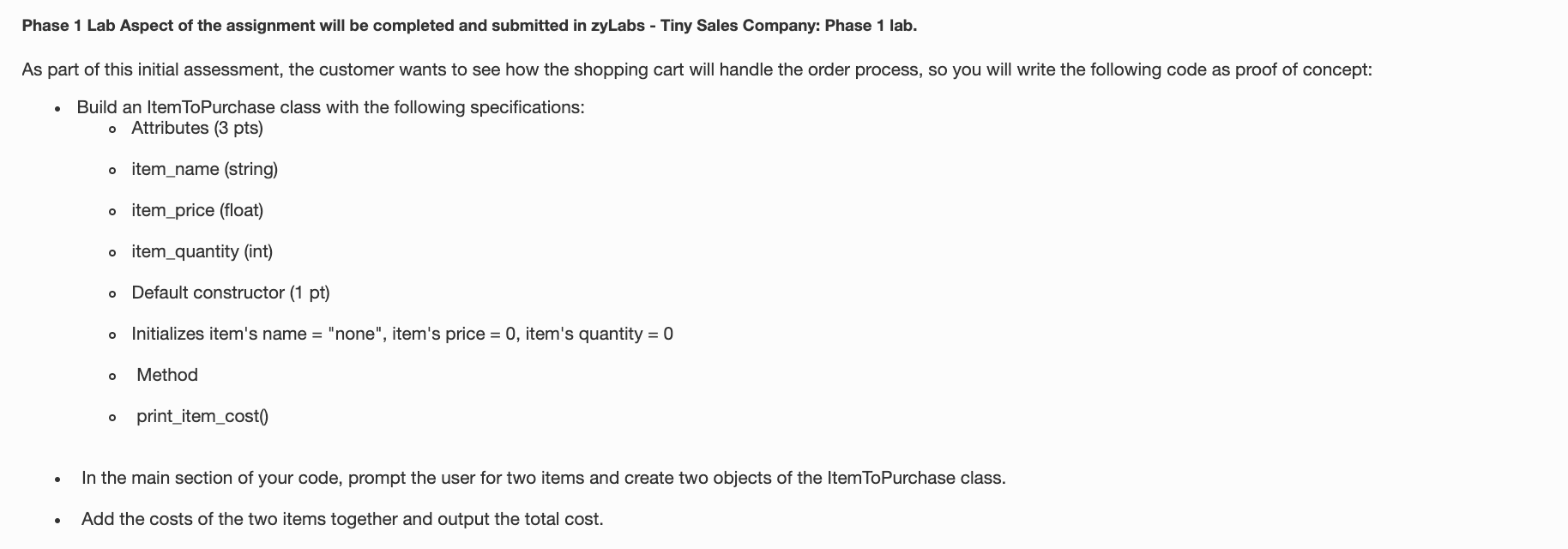The image size is (1568, 549).
Task: Click the hollow bullet beside 'print_item_cost()'
Action: pos(112,418)
